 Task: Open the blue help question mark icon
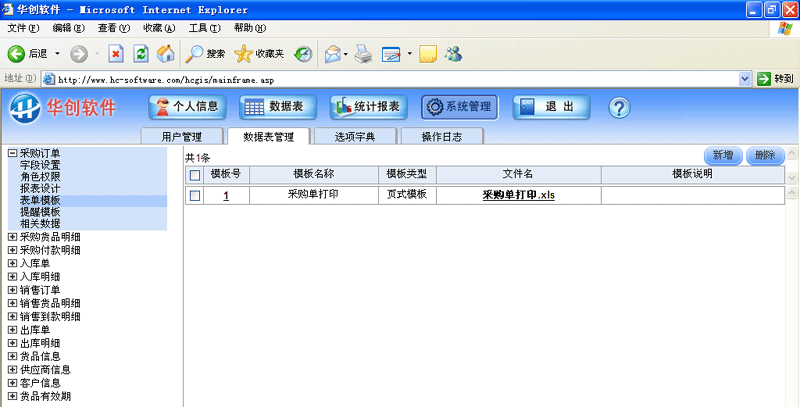tap(619, 107)
